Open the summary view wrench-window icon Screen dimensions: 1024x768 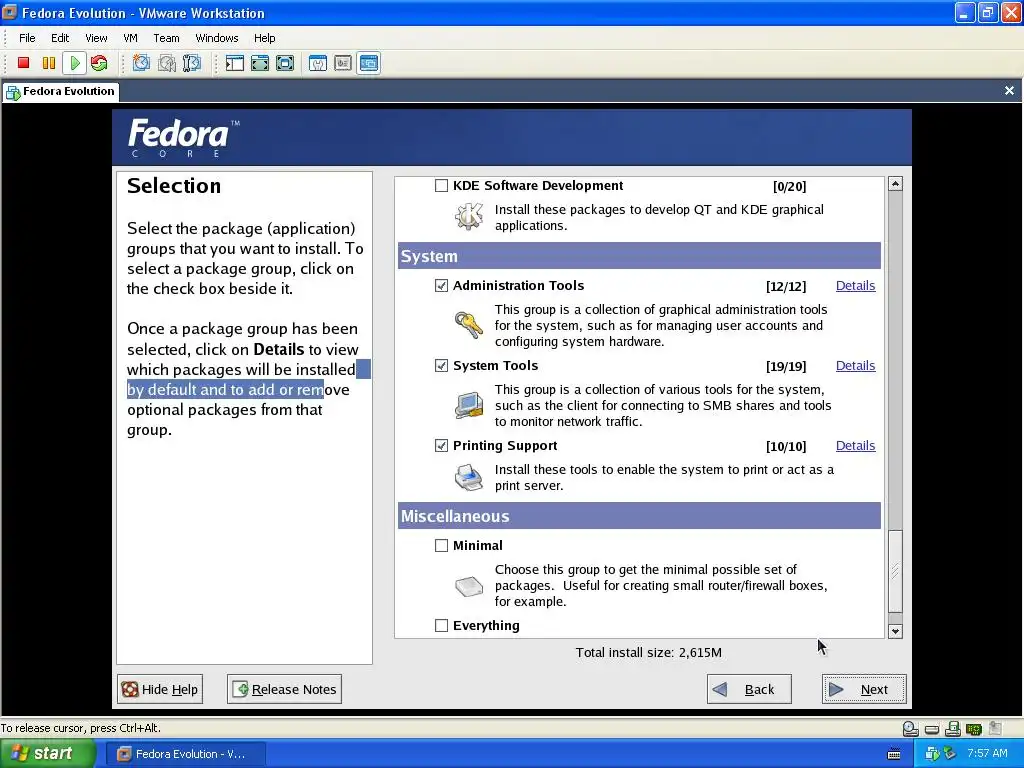318,63
